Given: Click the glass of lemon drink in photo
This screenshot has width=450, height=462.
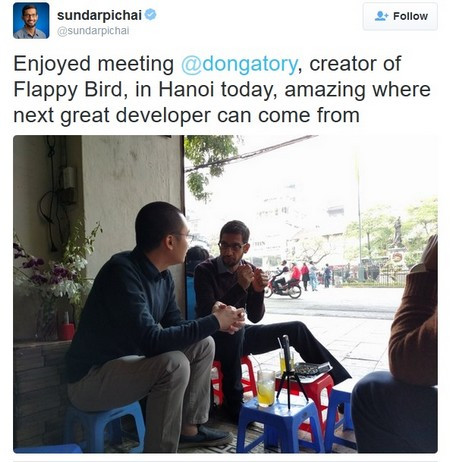Looking at the screenshot, I should (266, 388).
